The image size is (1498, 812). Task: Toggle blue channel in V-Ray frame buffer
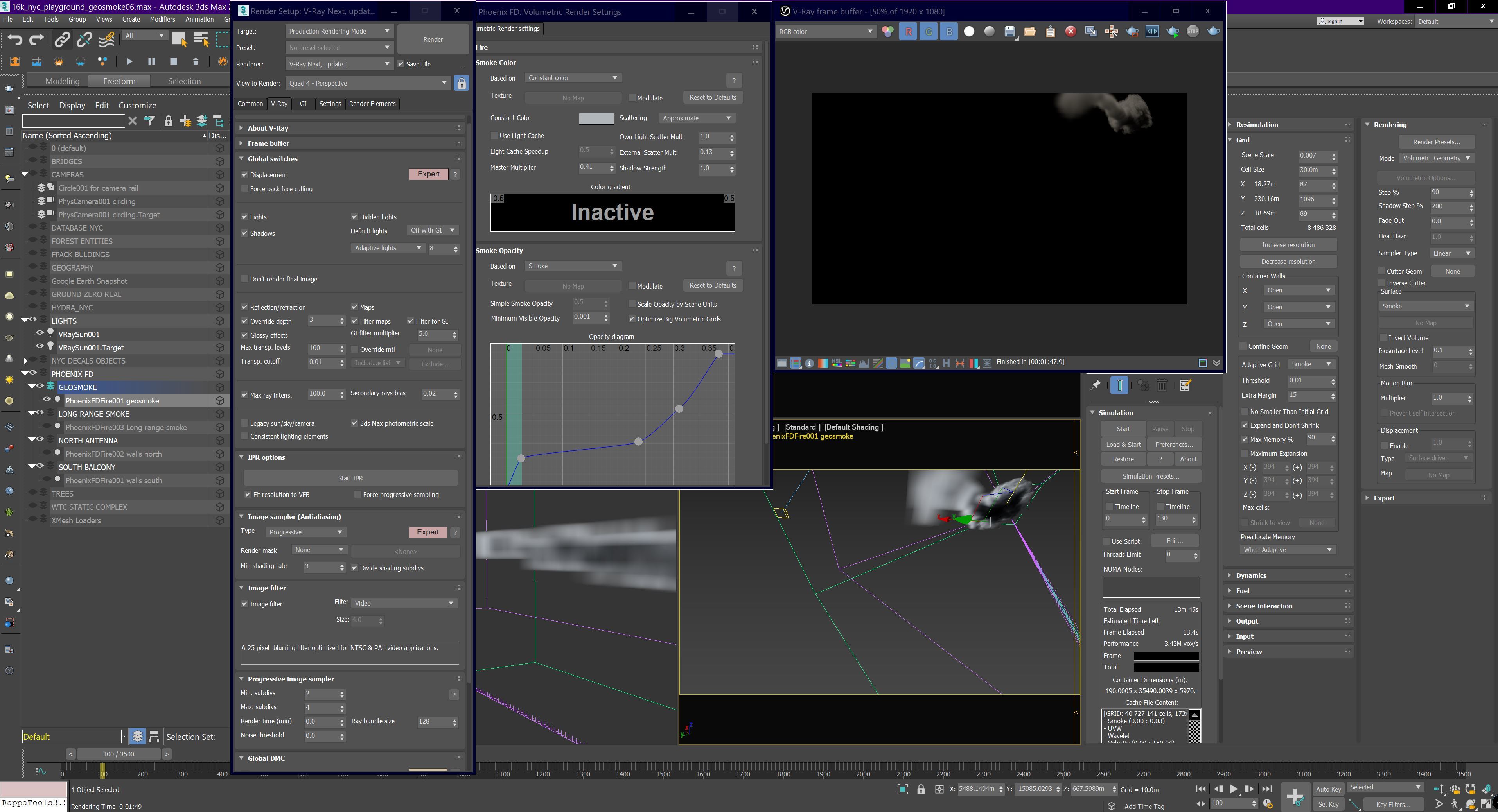click(x=949, y=31)
